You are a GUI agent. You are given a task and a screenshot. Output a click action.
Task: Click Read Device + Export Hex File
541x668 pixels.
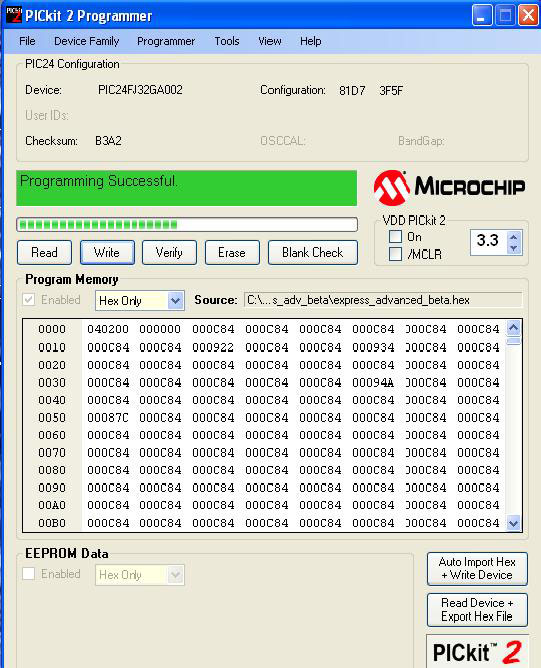click(477, 610)
